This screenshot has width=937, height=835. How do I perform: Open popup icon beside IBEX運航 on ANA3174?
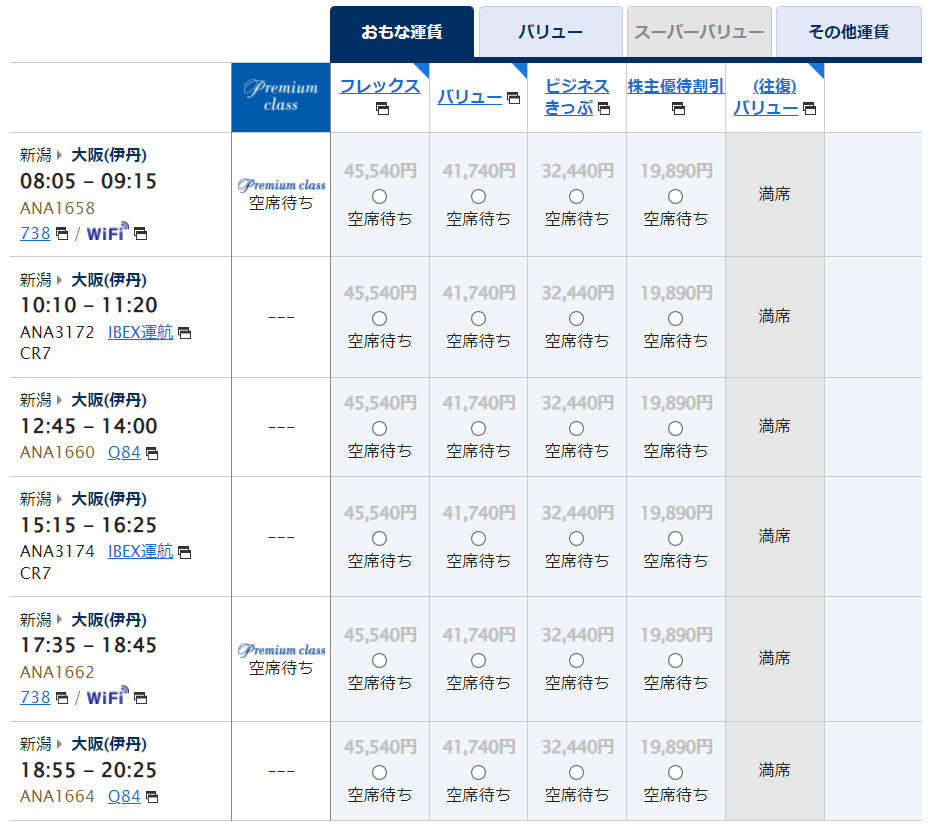185,552
